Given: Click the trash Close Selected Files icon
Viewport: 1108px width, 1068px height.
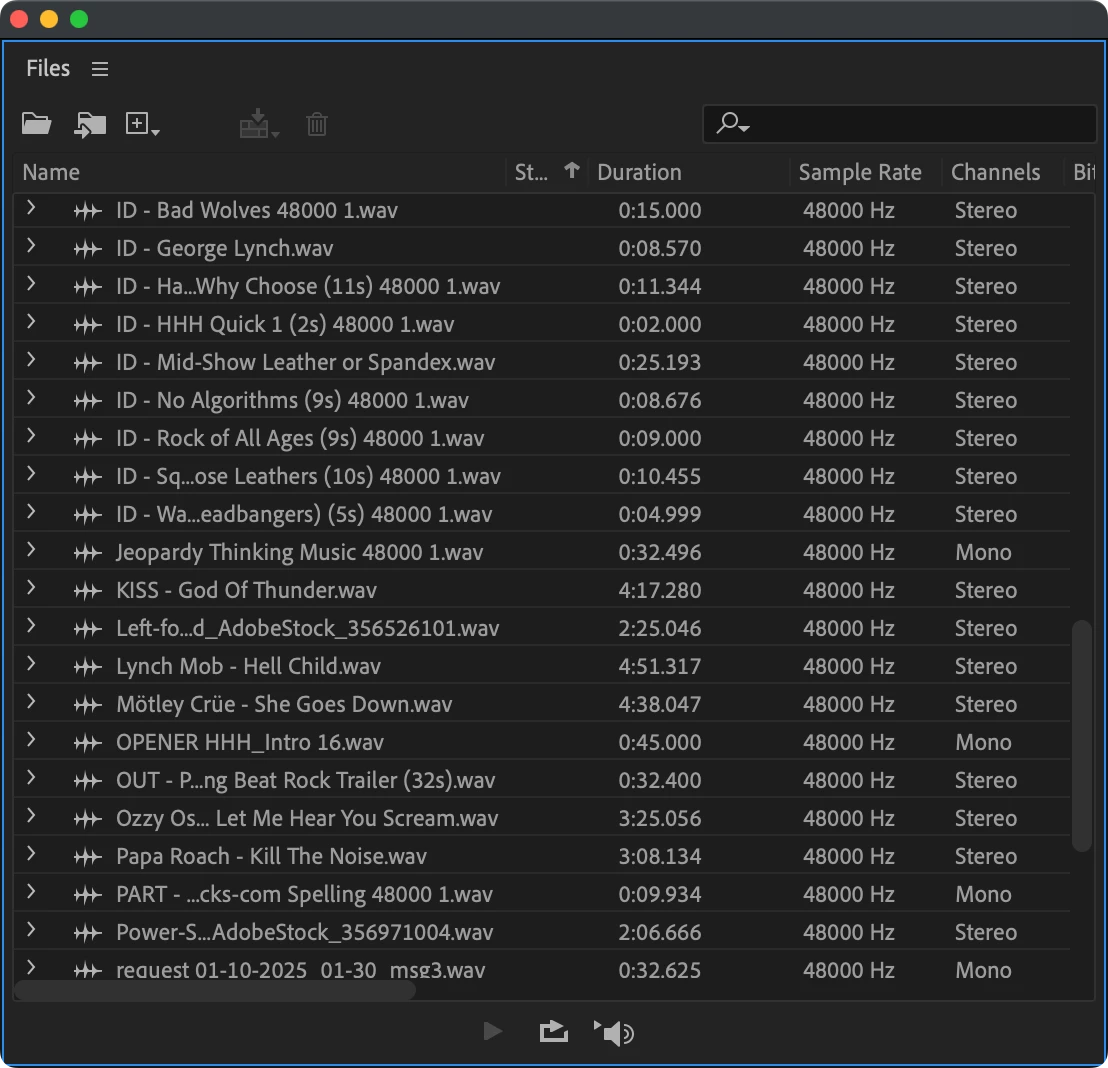Looking at the screenshot, I should [x=317, y=124].
